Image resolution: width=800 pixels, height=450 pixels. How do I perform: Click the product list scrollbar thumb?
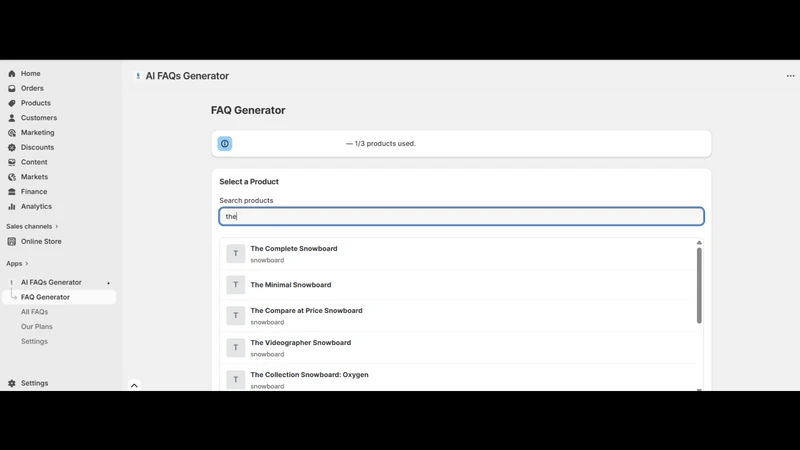coord(699,285)
